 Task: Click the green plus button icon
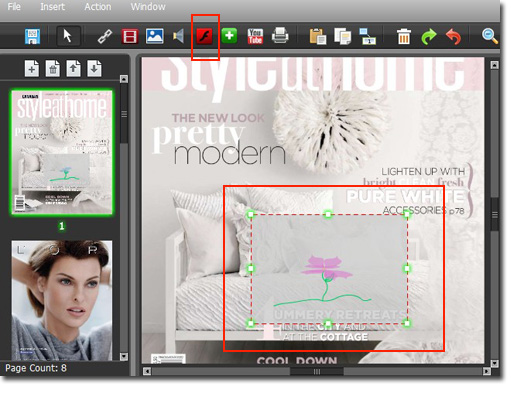[x=229, y=36]
